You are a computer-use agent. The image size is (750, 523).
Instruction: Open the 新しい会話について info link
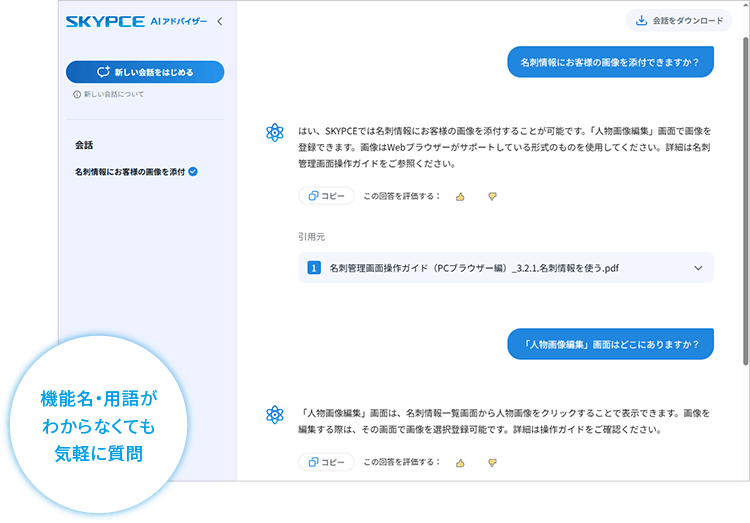click(109, 94)
